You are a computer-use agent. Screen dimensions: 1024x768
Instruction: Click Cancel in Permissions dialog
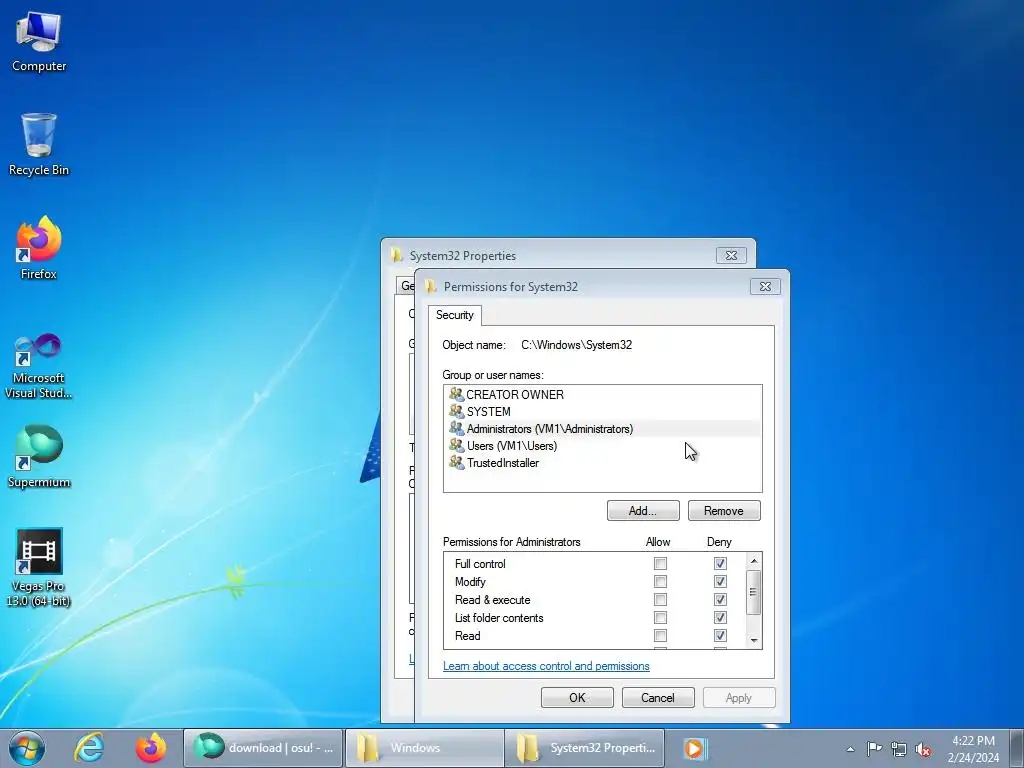(x=658, y=697)
